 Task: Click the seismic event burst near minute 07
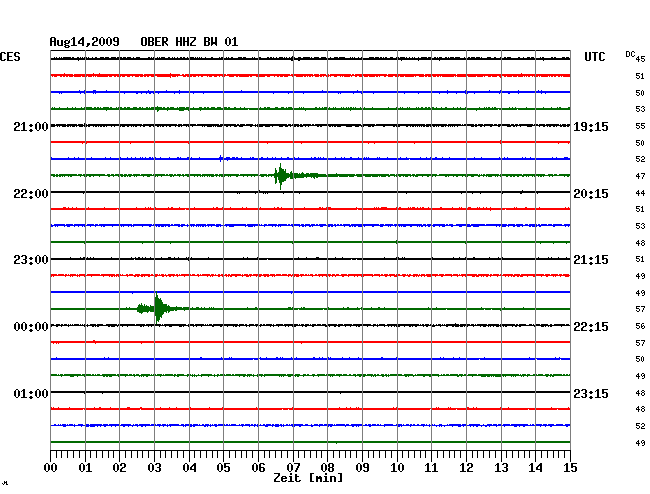coord(281,176)
